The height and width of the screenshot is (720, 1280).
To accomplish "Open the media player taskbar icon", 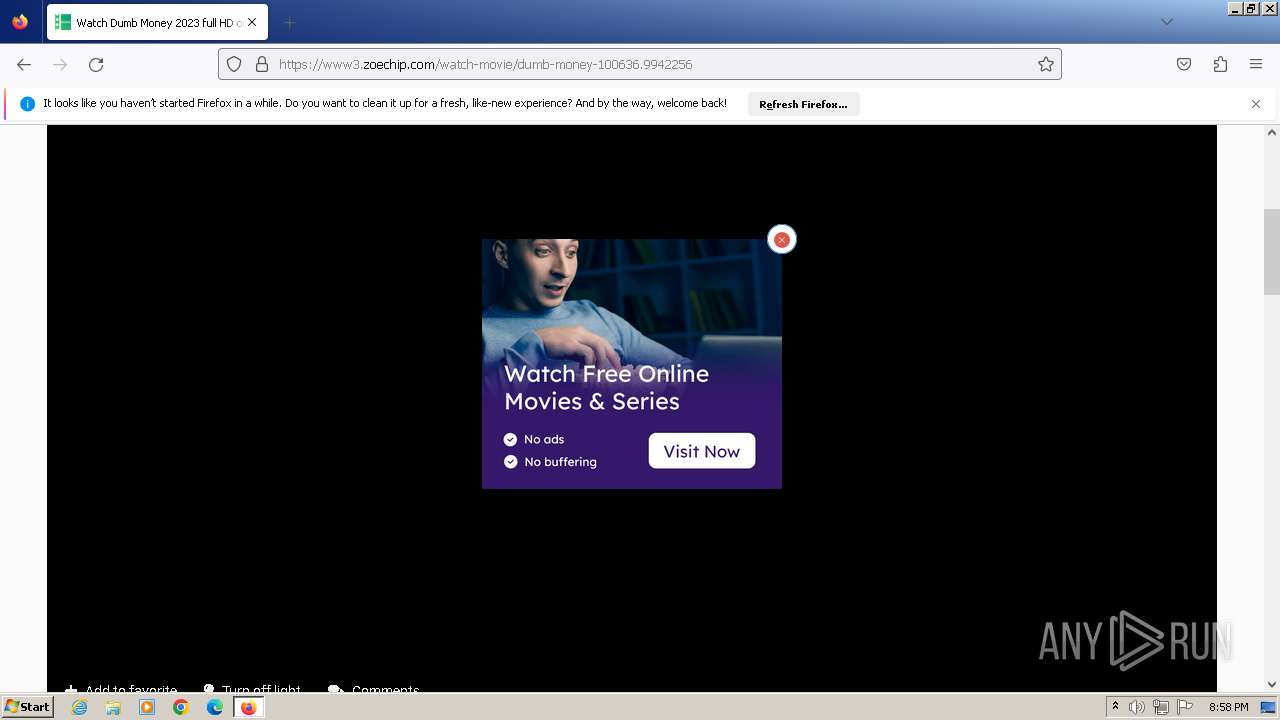I will tap(147, 707).
